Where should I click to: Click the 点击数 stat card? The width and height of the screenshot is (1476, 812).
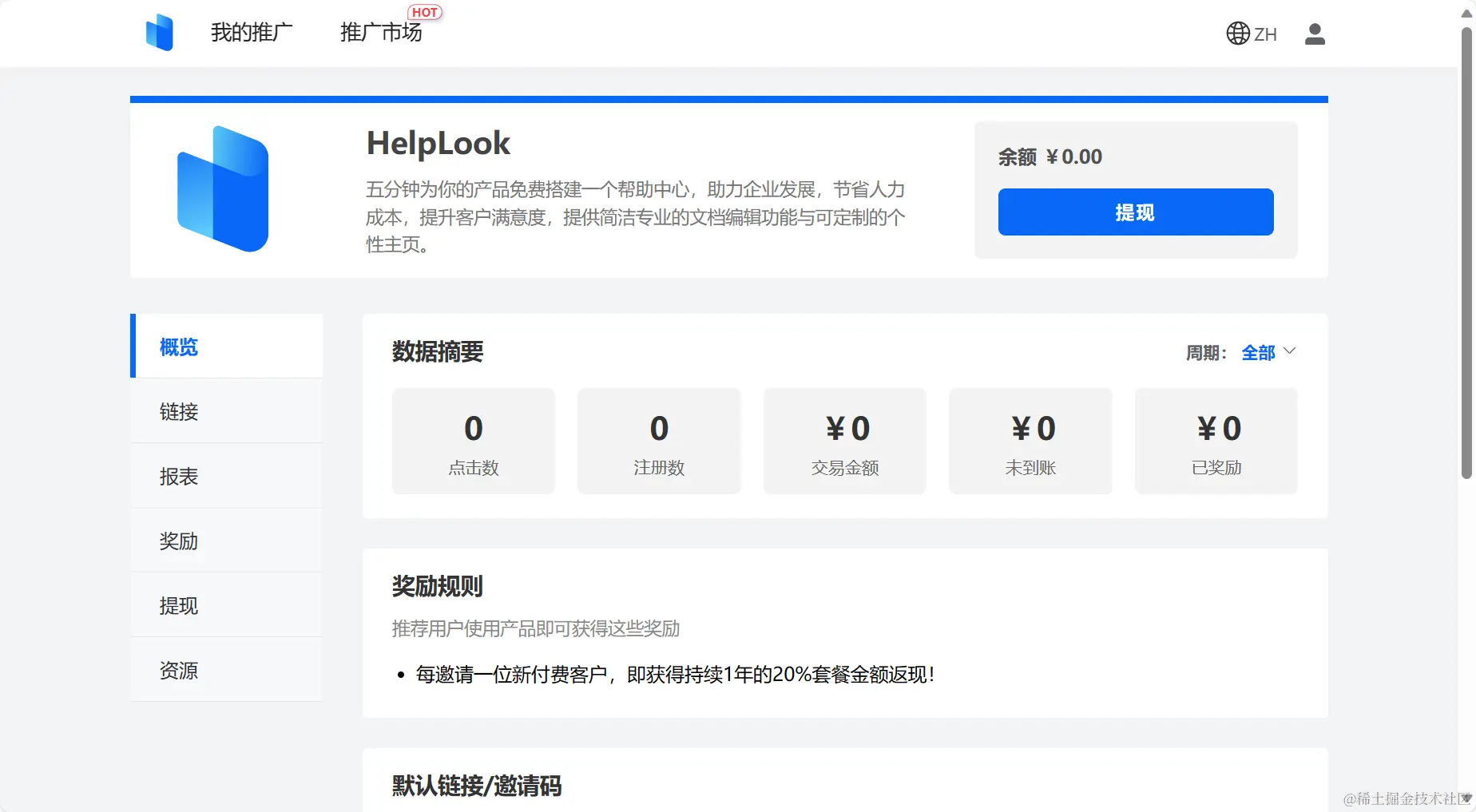pyautogui.click(x=474, y=441)
